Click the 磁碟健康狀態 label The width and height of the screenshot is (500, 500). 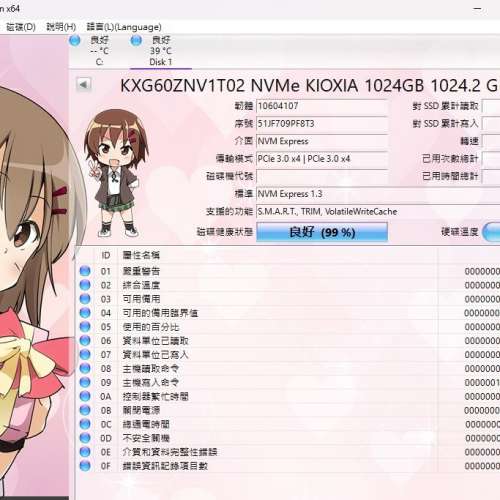click(225, 232)
